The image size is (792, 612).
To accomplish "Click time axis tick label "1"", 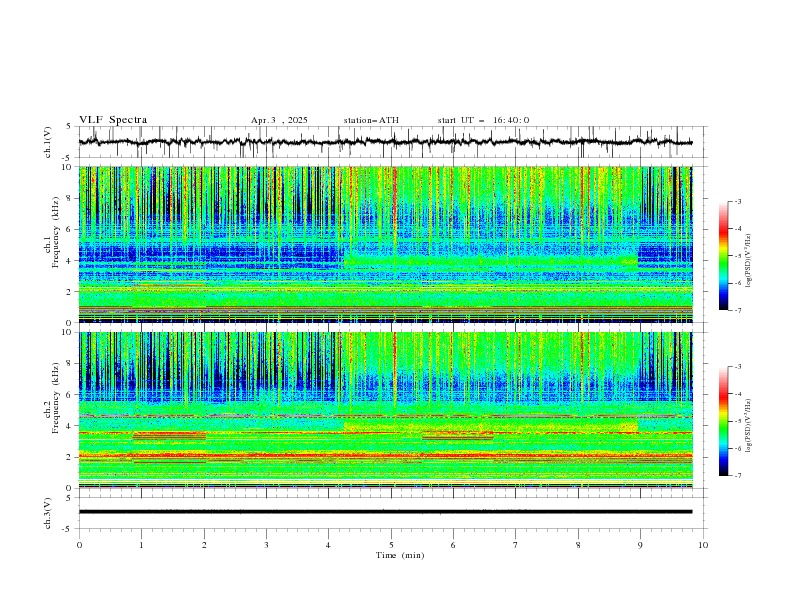I will (x=141, y=545).
